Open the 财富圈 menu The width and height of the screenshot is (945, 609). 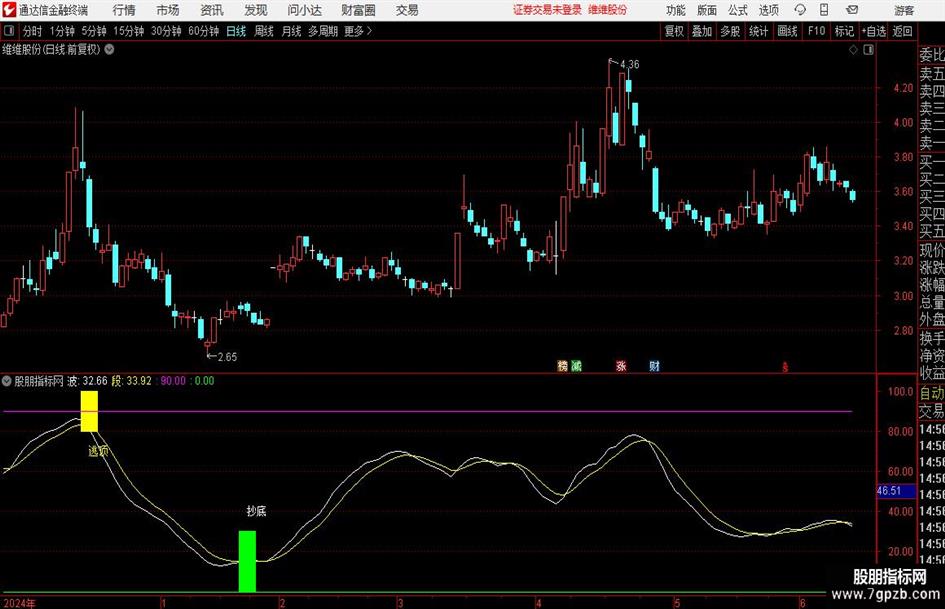click(x=358, y=10)
